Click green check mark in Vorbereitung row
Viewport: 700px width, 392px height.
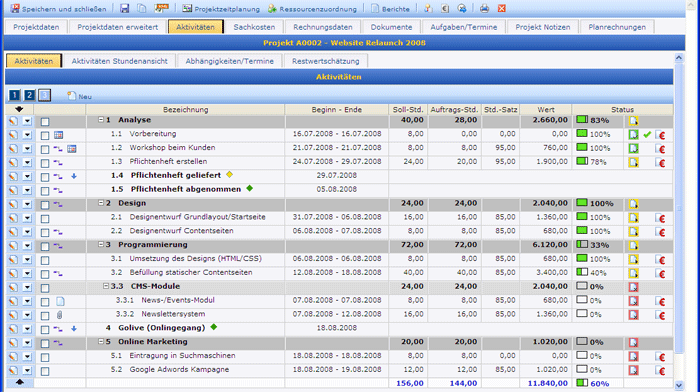(x=647, y=134)
